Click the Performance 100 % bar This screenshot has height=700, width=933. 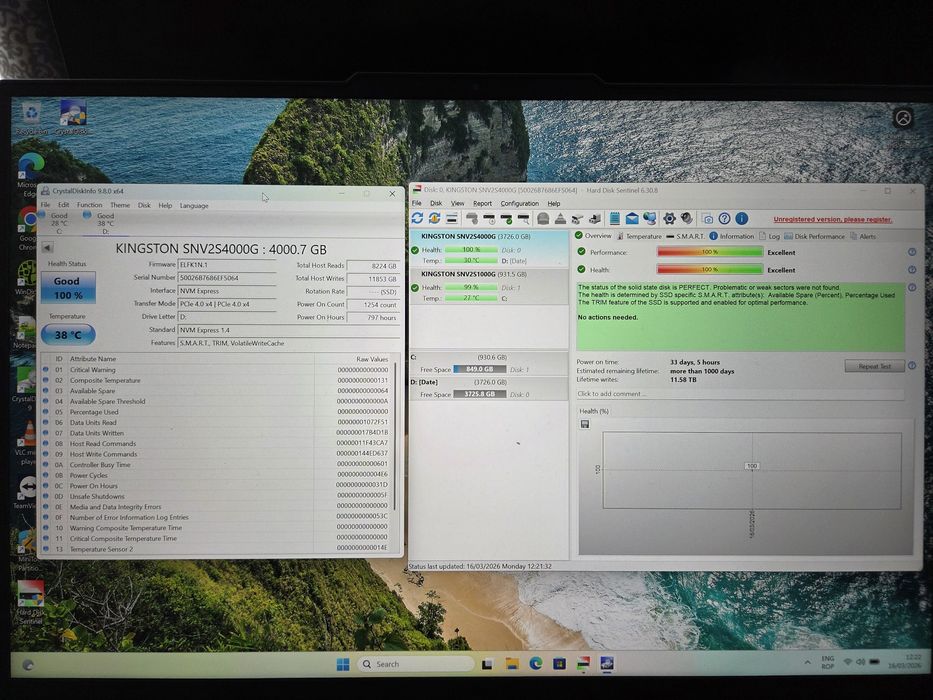(709, 252)
